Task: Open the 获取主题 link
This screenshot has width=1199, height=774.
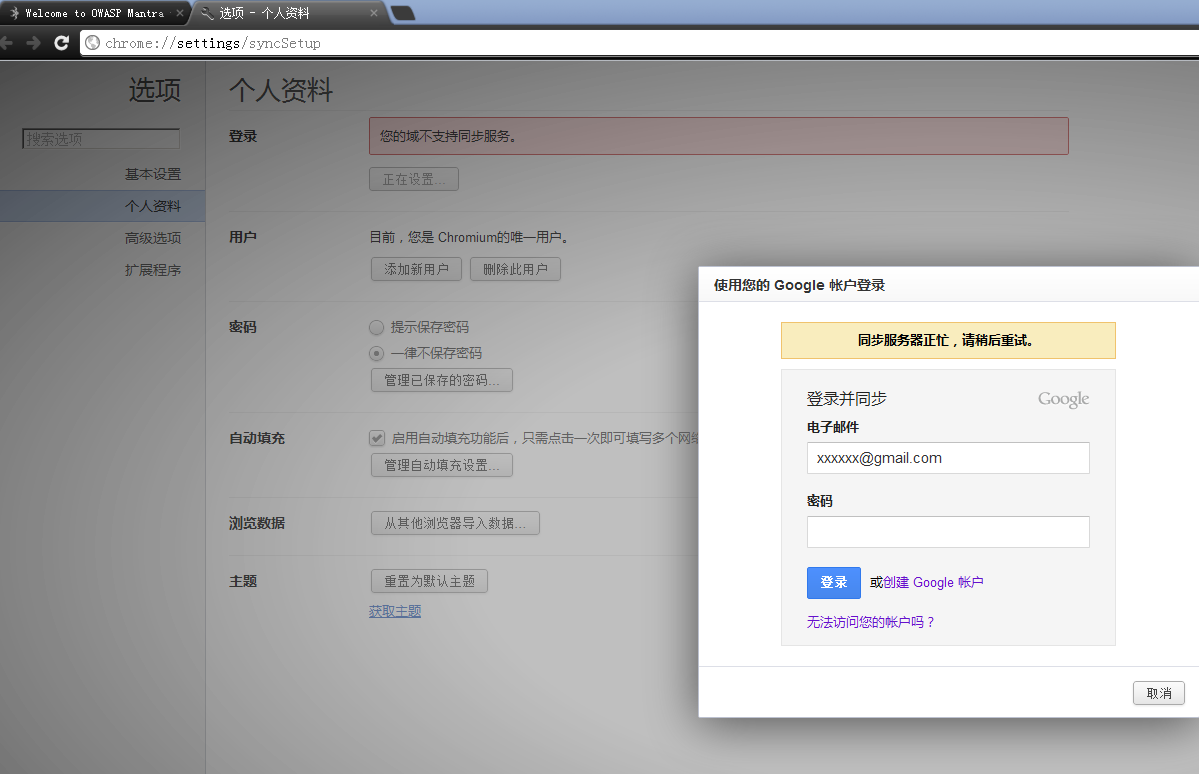Action: point(395,611)
